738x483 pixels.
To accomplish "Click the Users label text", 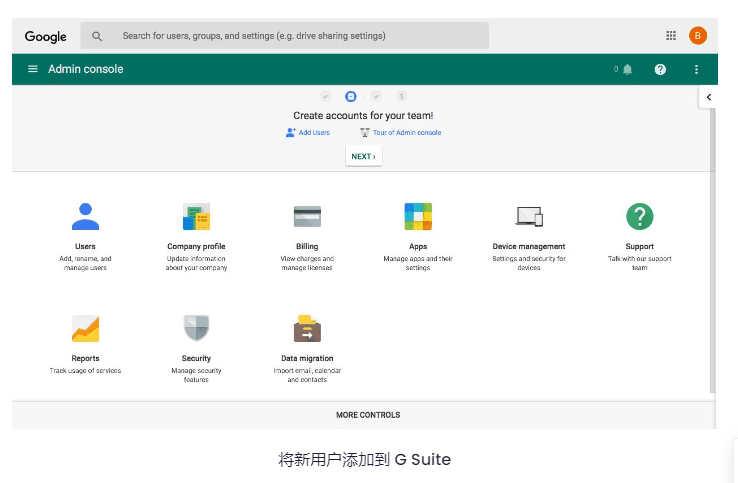I will point(85,246).
